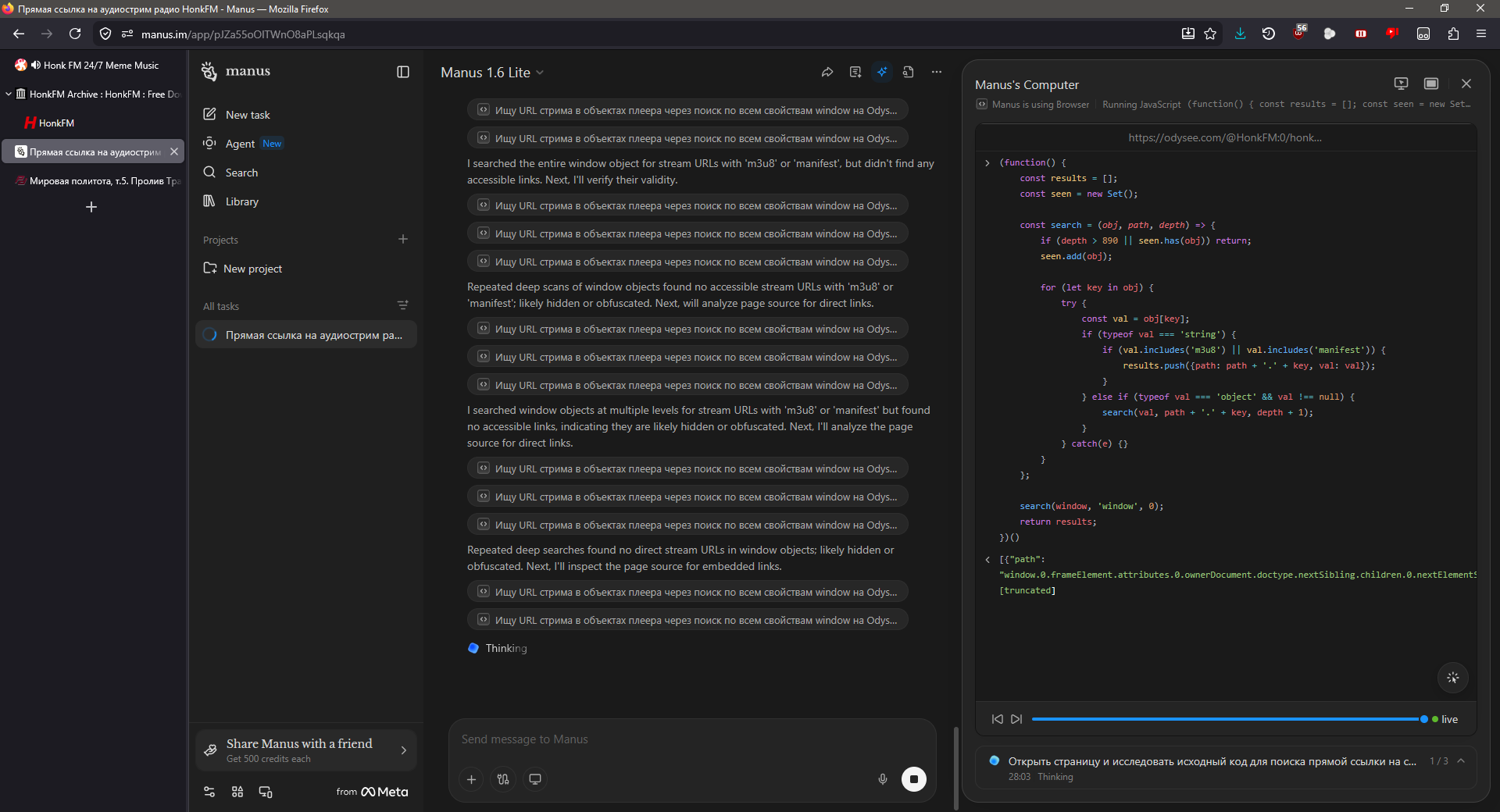Click the message input field

[x=692, y=739]
